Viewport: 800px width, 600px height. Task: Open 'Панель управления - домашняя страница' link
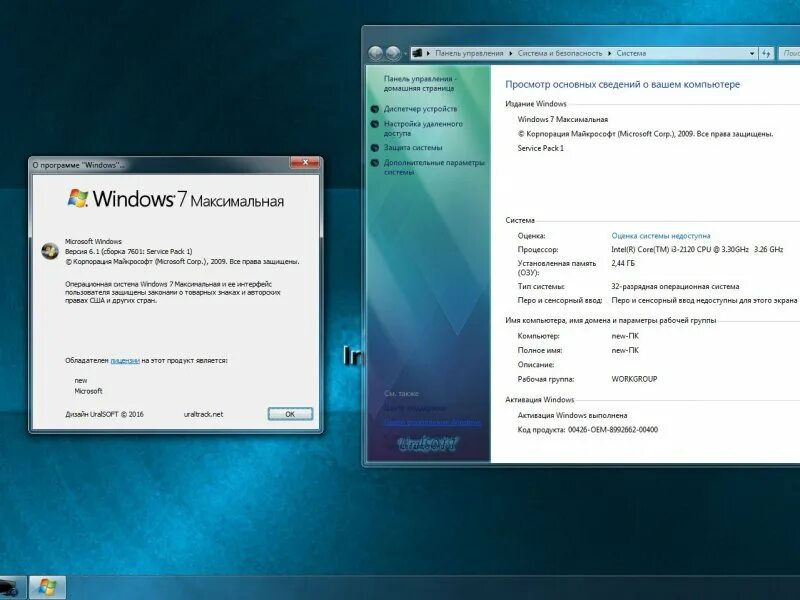420,83
